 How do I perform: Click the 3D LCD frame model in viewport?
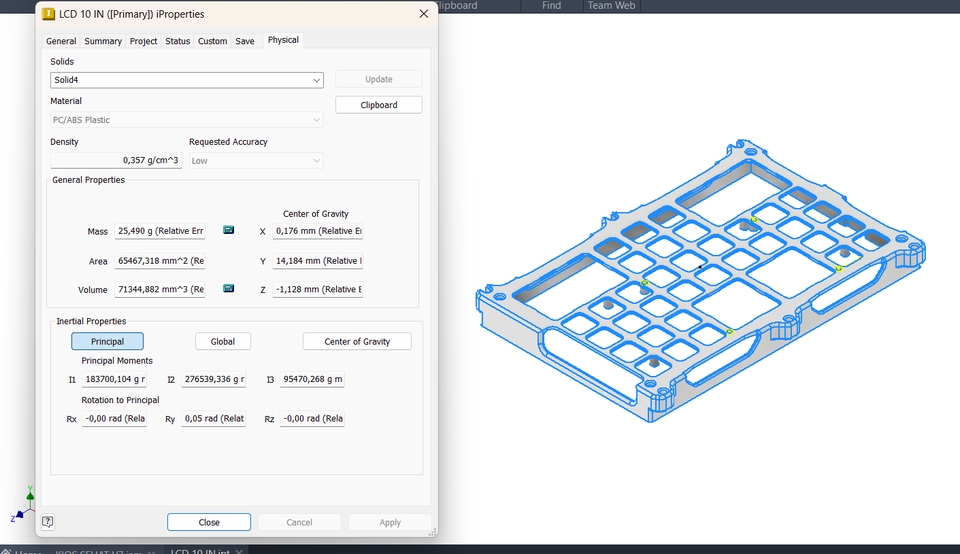[701, 280]
